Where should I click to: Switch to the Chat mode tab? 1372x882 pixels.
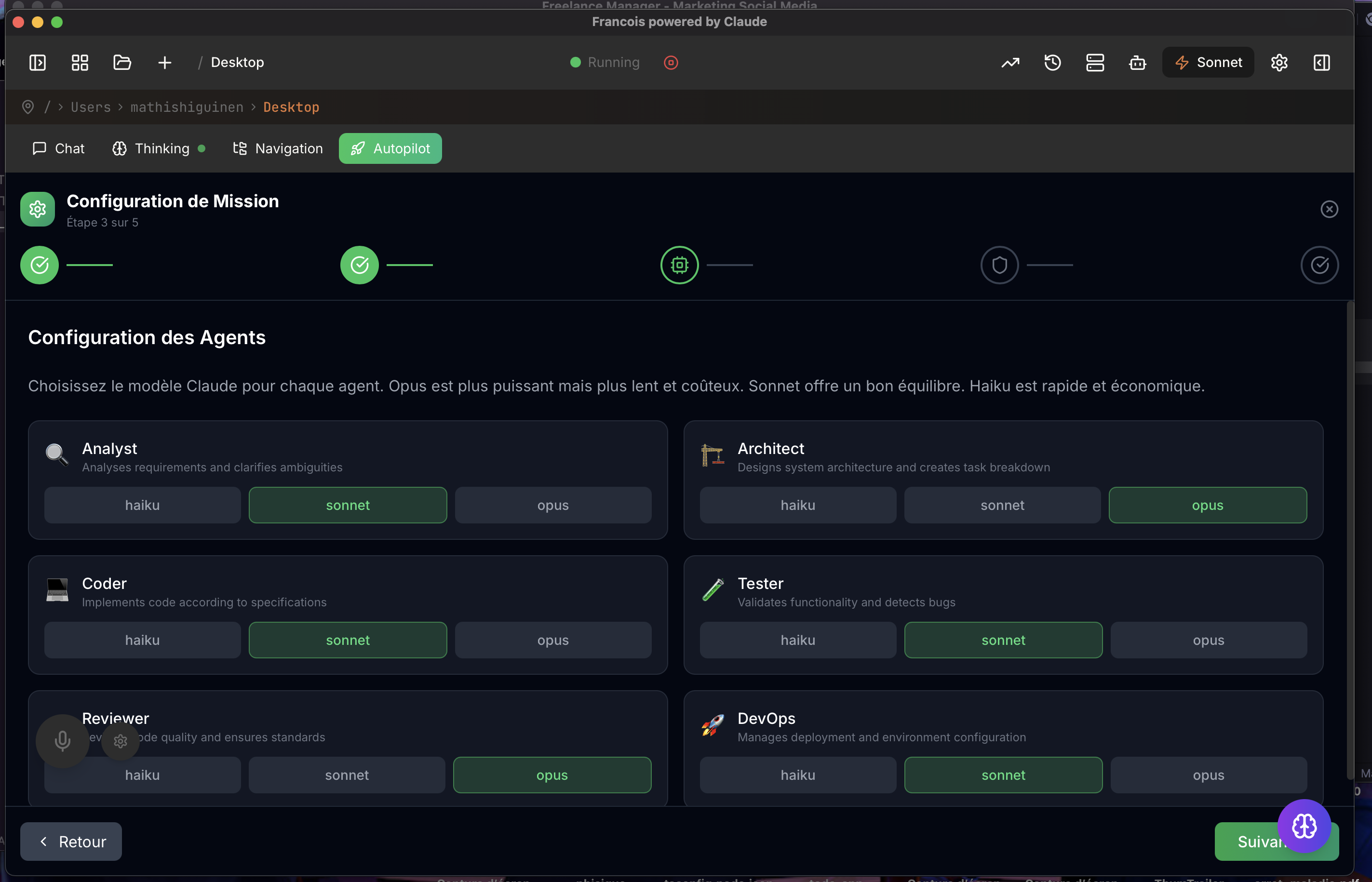[57, 148]
